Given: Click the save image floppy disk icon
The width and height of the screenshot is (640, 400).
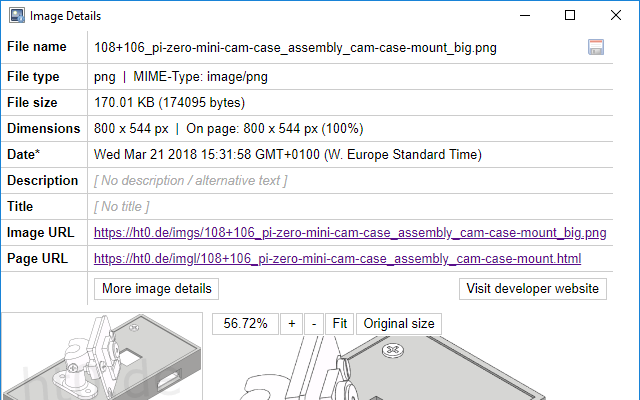Looking at the screenshot, I should click(x=596, y=47).
